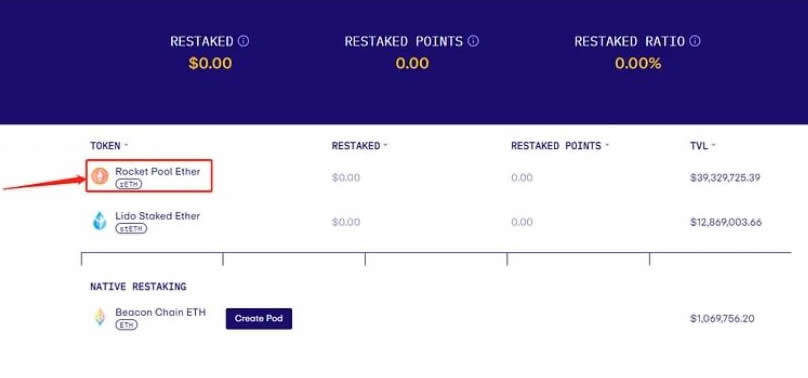
Task: Sort the table by TOKEN column arrow
Action: pos(125,146)
